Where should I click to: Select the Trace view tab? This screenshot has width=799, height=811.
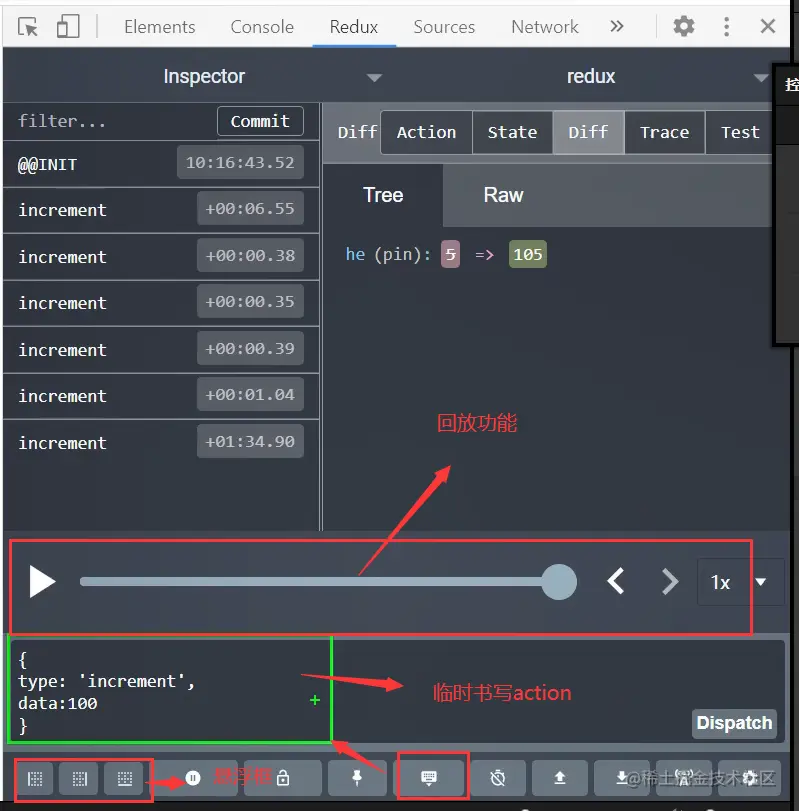pos(665,132)
